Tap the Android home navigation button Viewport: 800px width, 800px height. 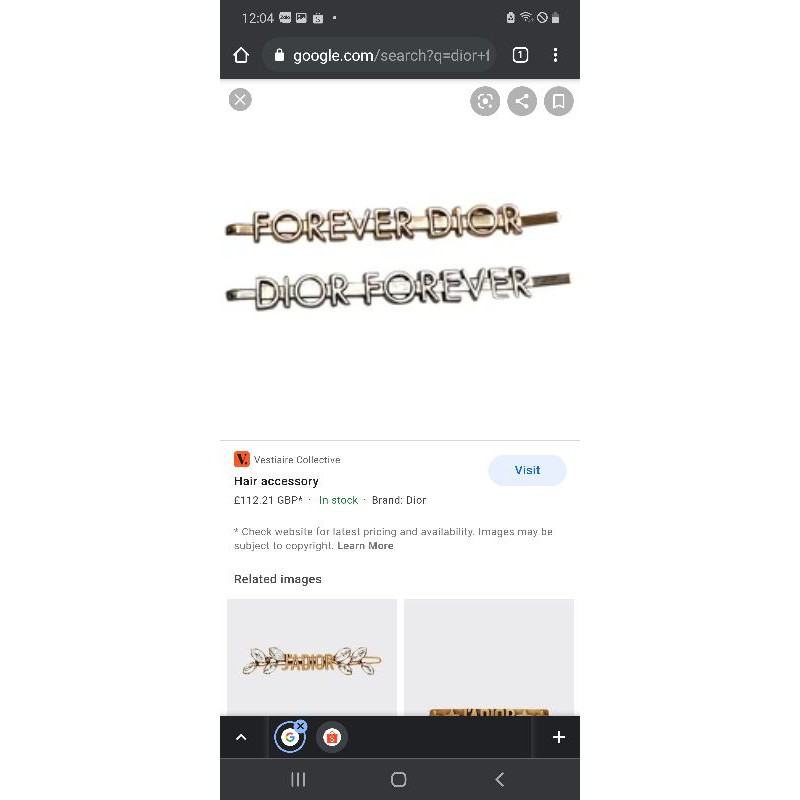click(398, 779)
